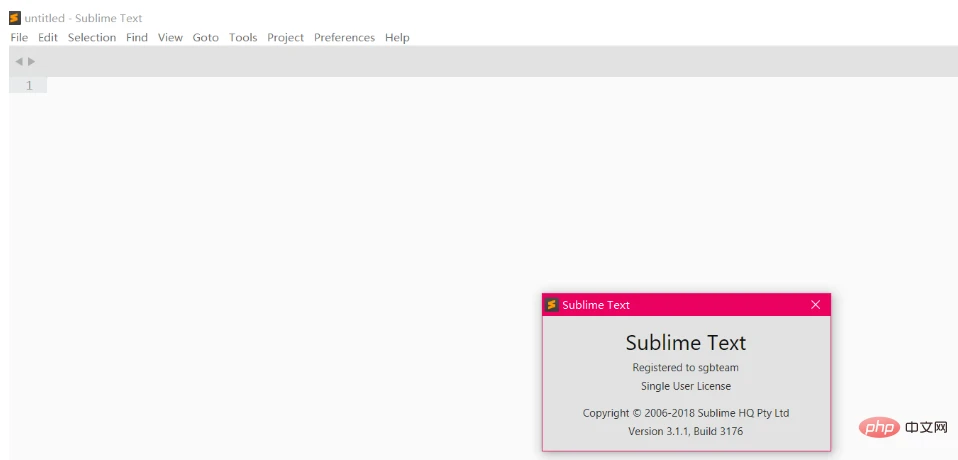Click the 'Version 3.1.1, Build 3176' text
Image resolution: width=958 pixels, height=460 pixels.
(x=686, y=431)
